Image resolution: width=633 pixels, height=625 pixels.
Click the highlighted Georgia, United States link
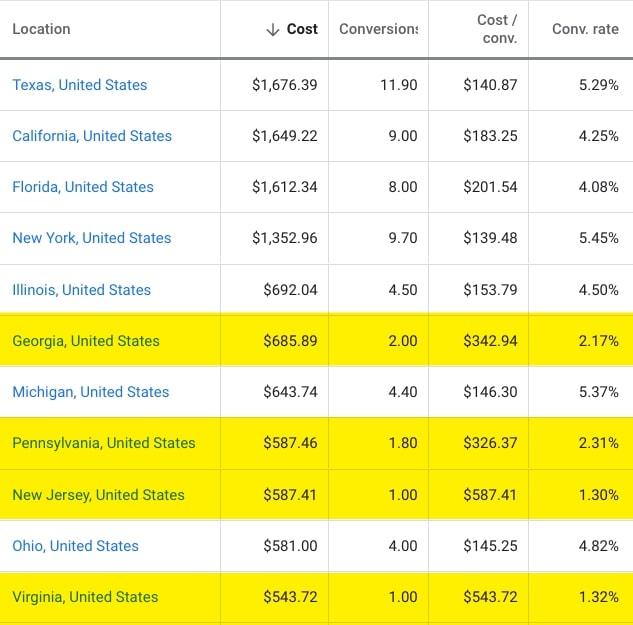(86, 341)
